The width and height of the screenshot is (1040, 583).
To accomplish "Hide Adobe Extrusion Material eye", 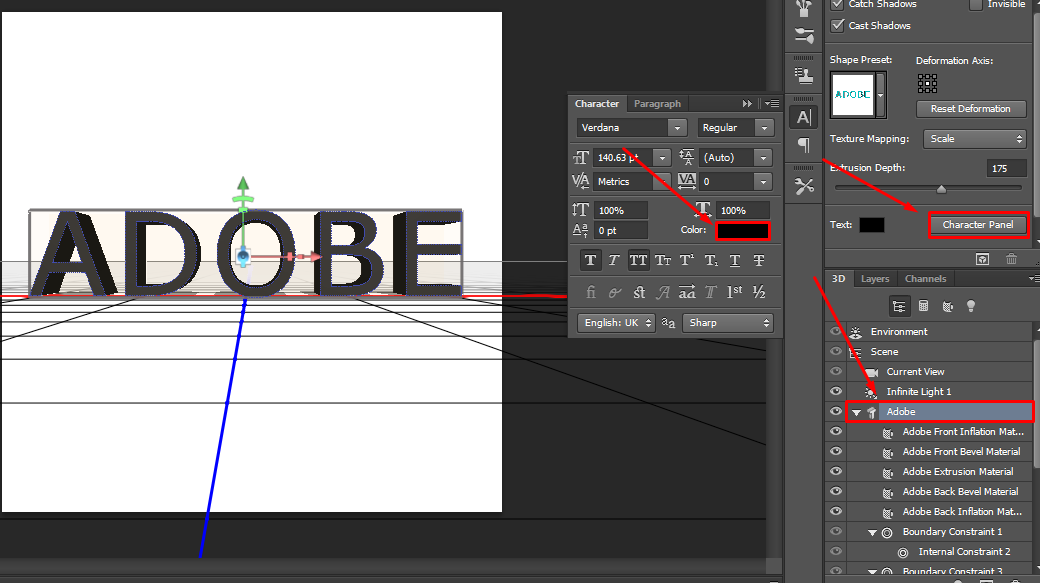I will [x=836, y=471].
